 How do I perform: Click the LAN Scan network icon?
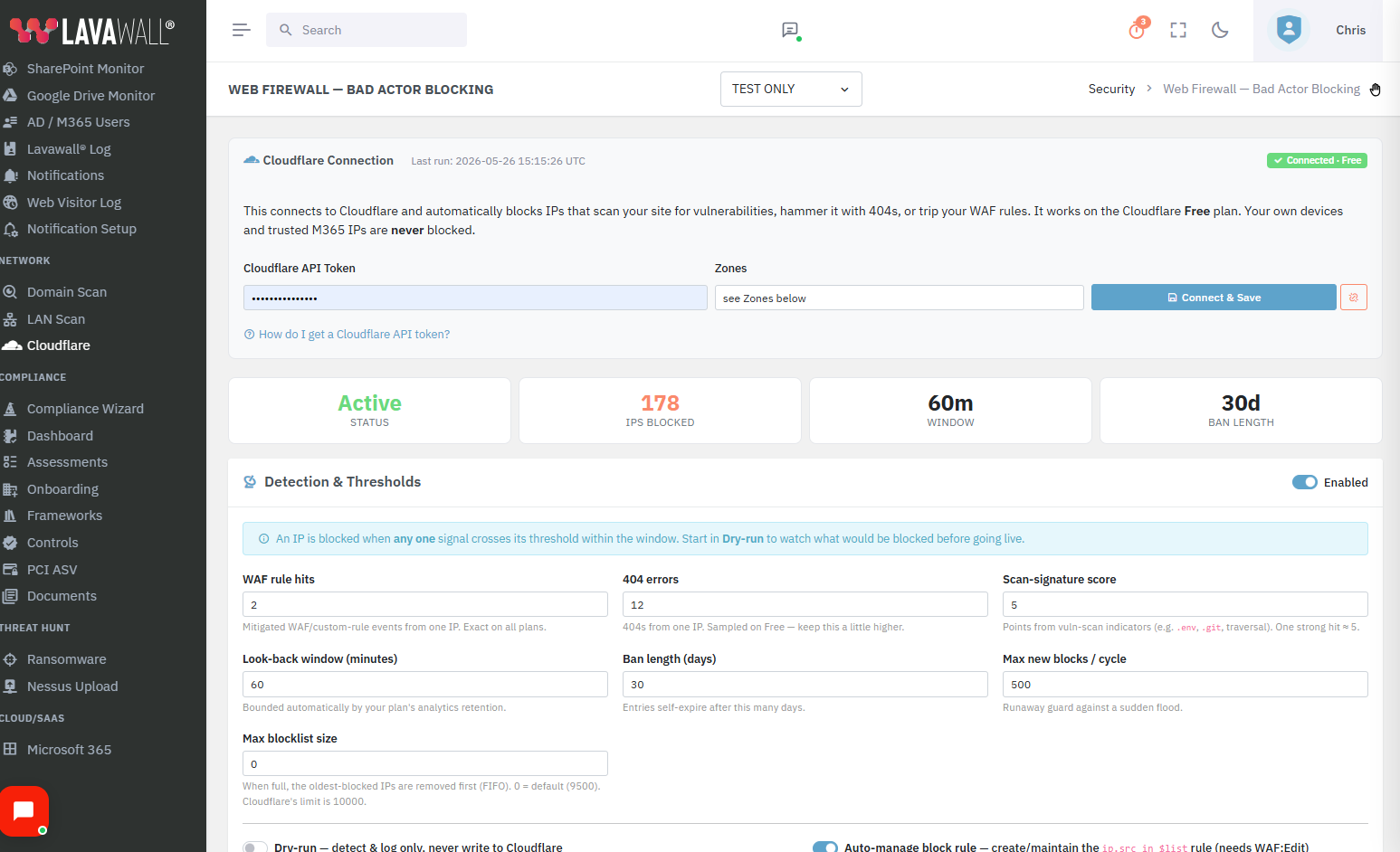pos(10,319)
